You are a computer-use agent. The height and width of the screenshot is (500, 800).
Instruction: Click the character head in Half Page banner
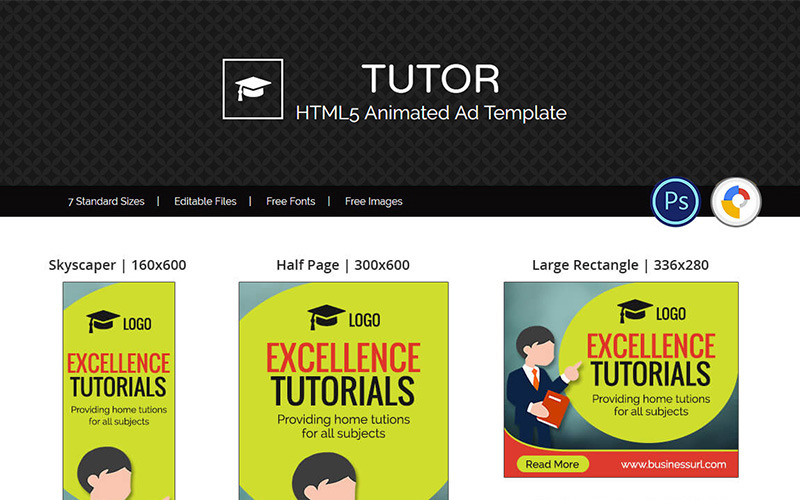[324, 477]
